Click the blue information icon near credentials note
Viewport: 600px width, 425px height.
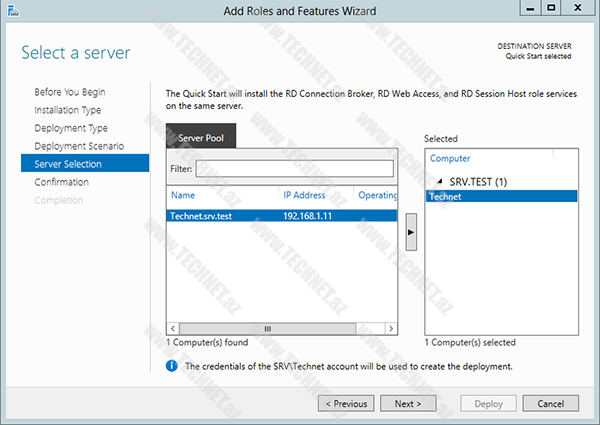point(172,366)
